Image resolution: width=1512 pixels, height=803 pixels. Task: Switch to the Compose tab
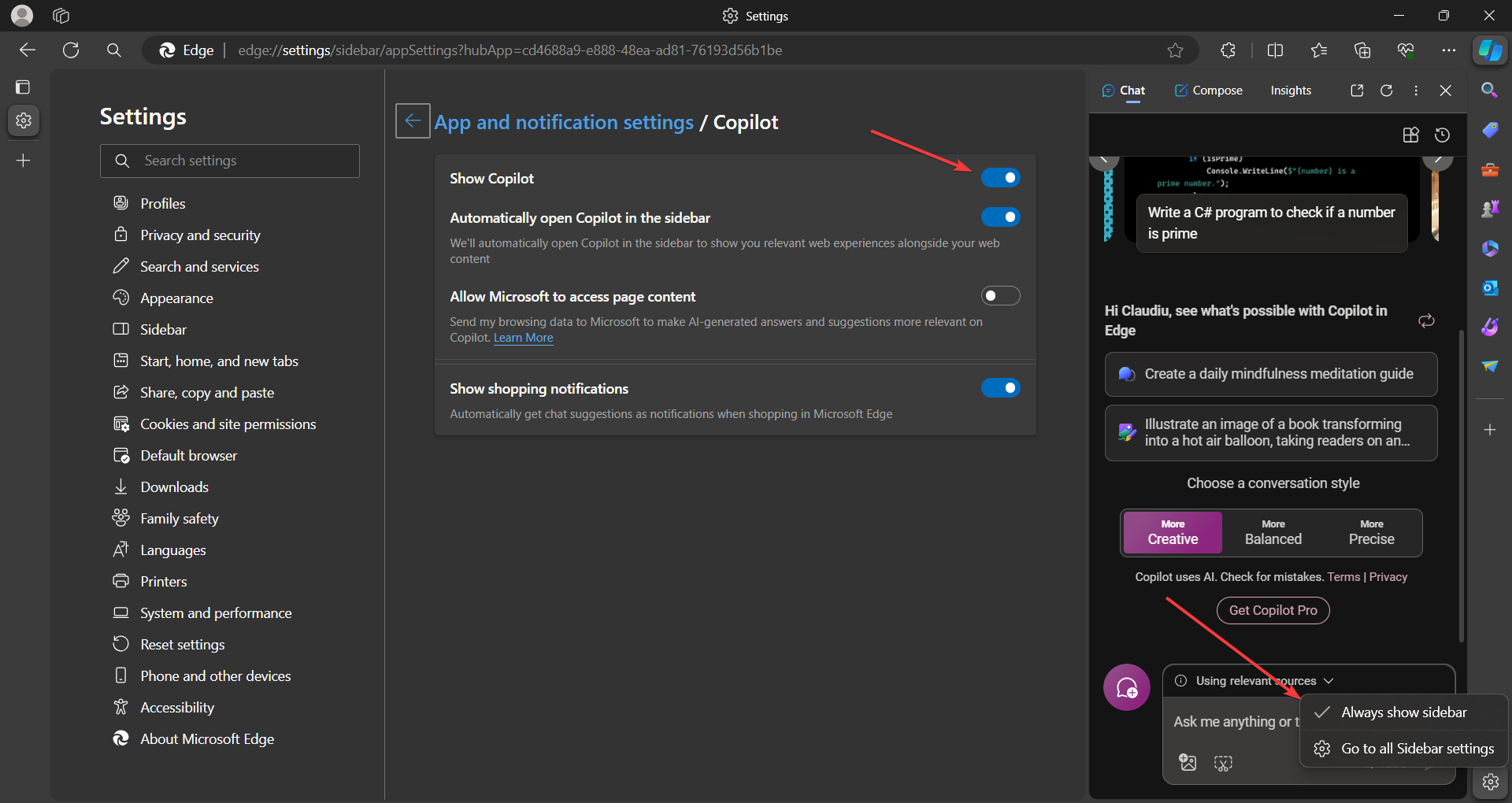1208,91
